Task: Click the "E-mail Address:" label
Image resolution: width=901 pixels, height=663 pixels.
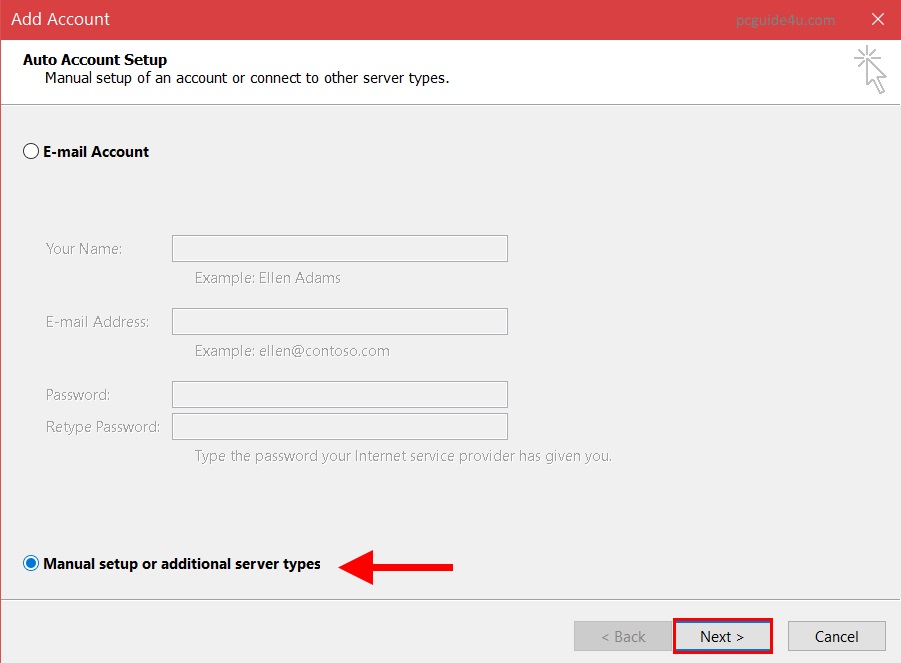Action: point(97,322)
